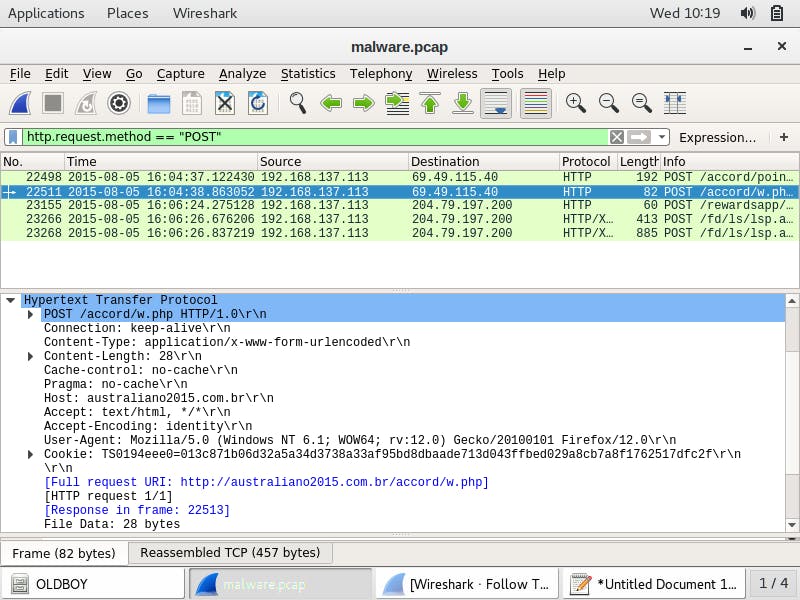This screenshot has height=600, width=800.
Task: Select packet number 22498
Action: pos(399,177)
